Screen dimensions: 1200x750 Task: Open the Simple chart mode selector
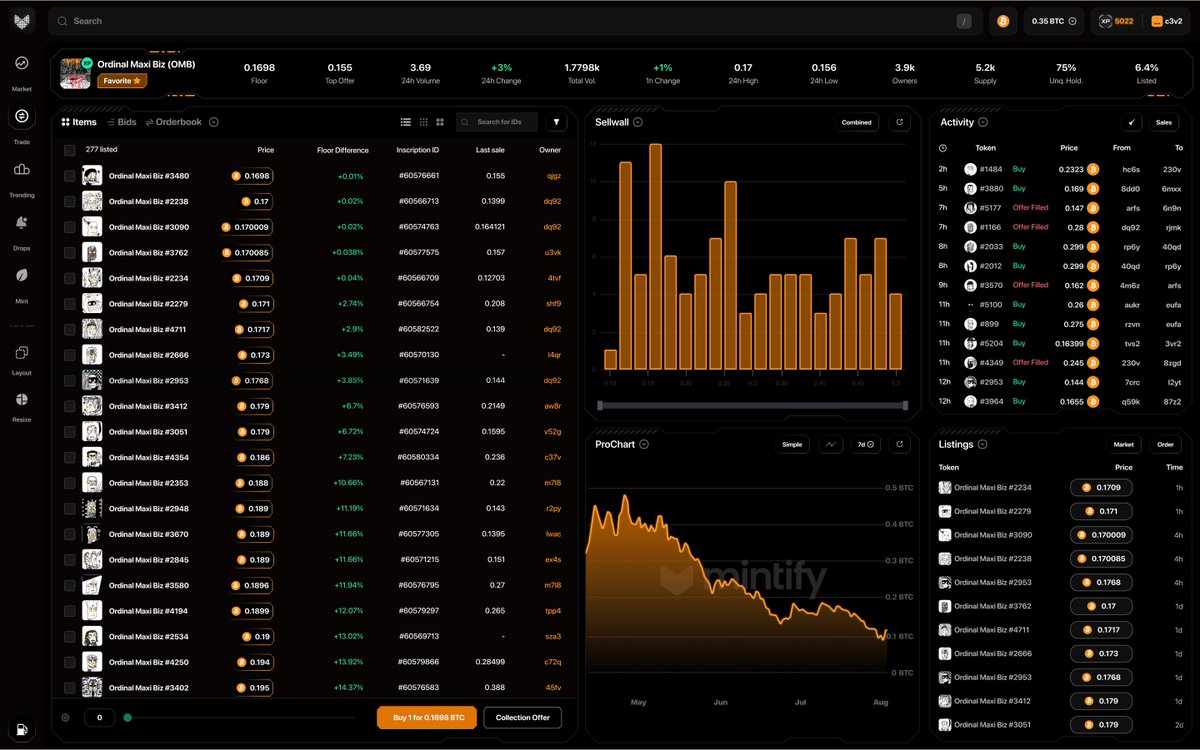point(792,444)
